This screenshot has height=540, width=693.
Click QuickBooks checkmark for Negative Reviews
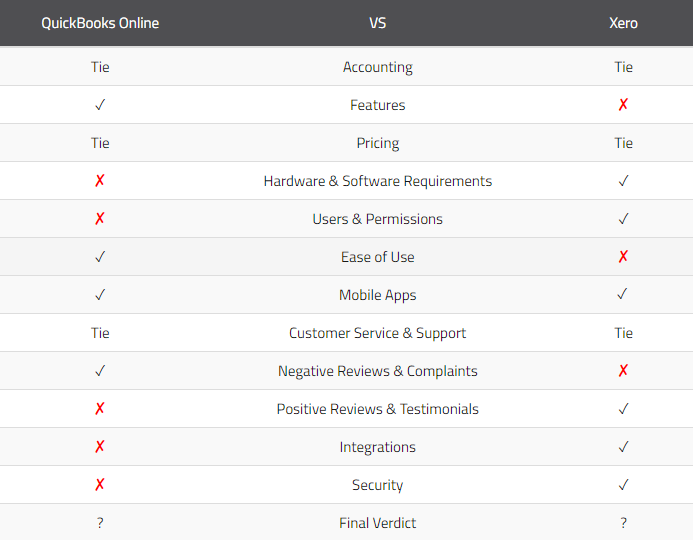[x=100, y=371]
